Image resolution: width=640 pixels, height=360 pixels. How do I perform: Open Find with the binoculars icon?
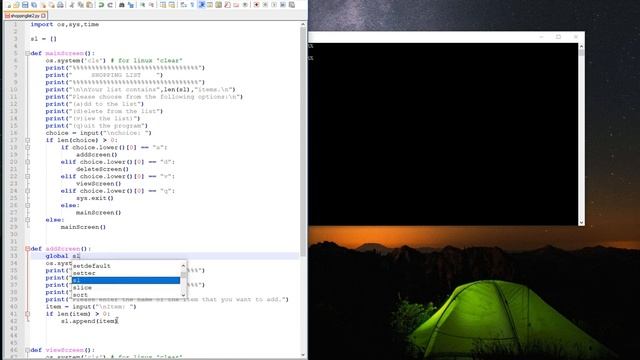click(122, 5)
